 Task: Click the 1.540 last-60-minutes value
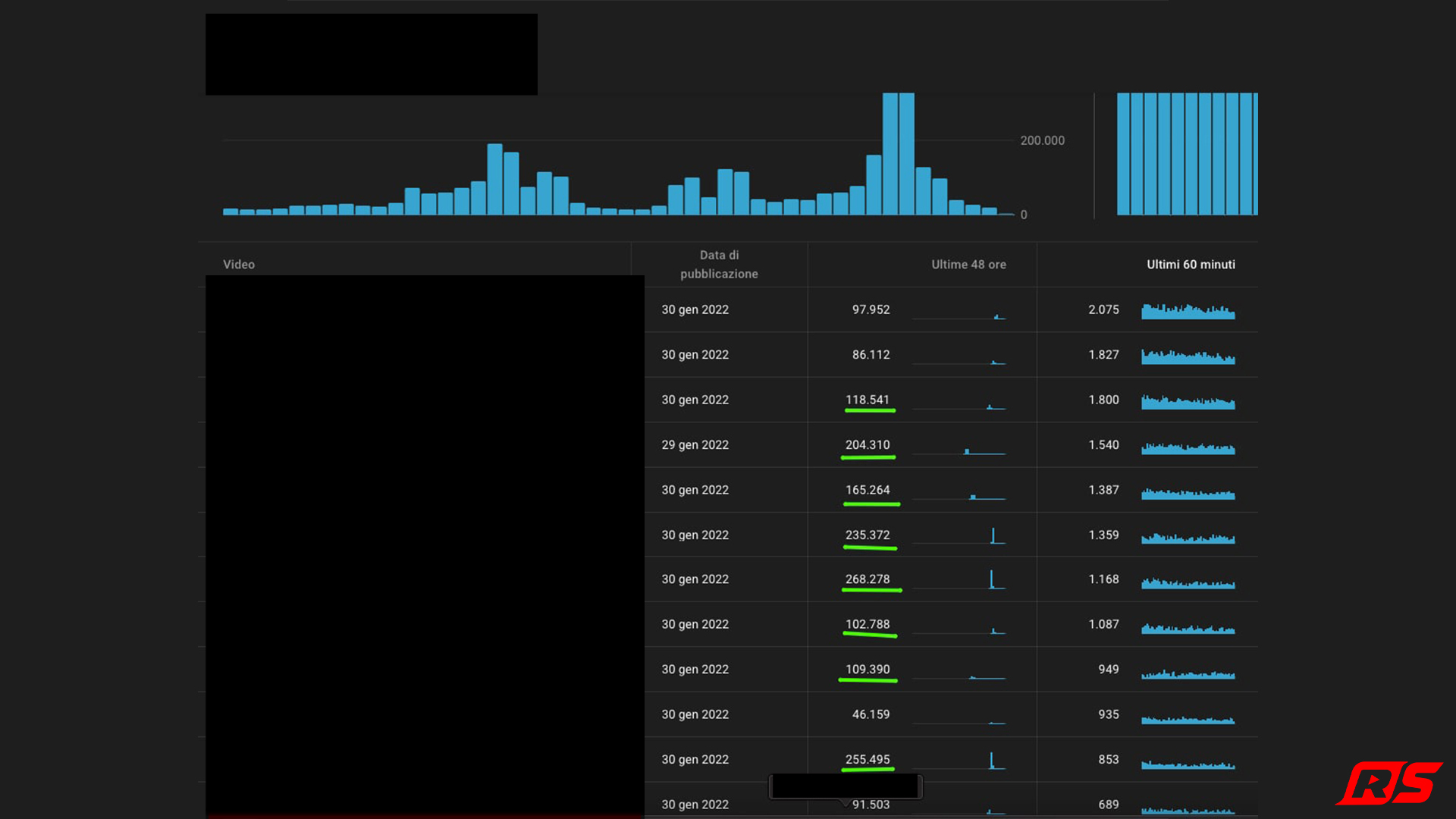click(x=1103, y=445)
